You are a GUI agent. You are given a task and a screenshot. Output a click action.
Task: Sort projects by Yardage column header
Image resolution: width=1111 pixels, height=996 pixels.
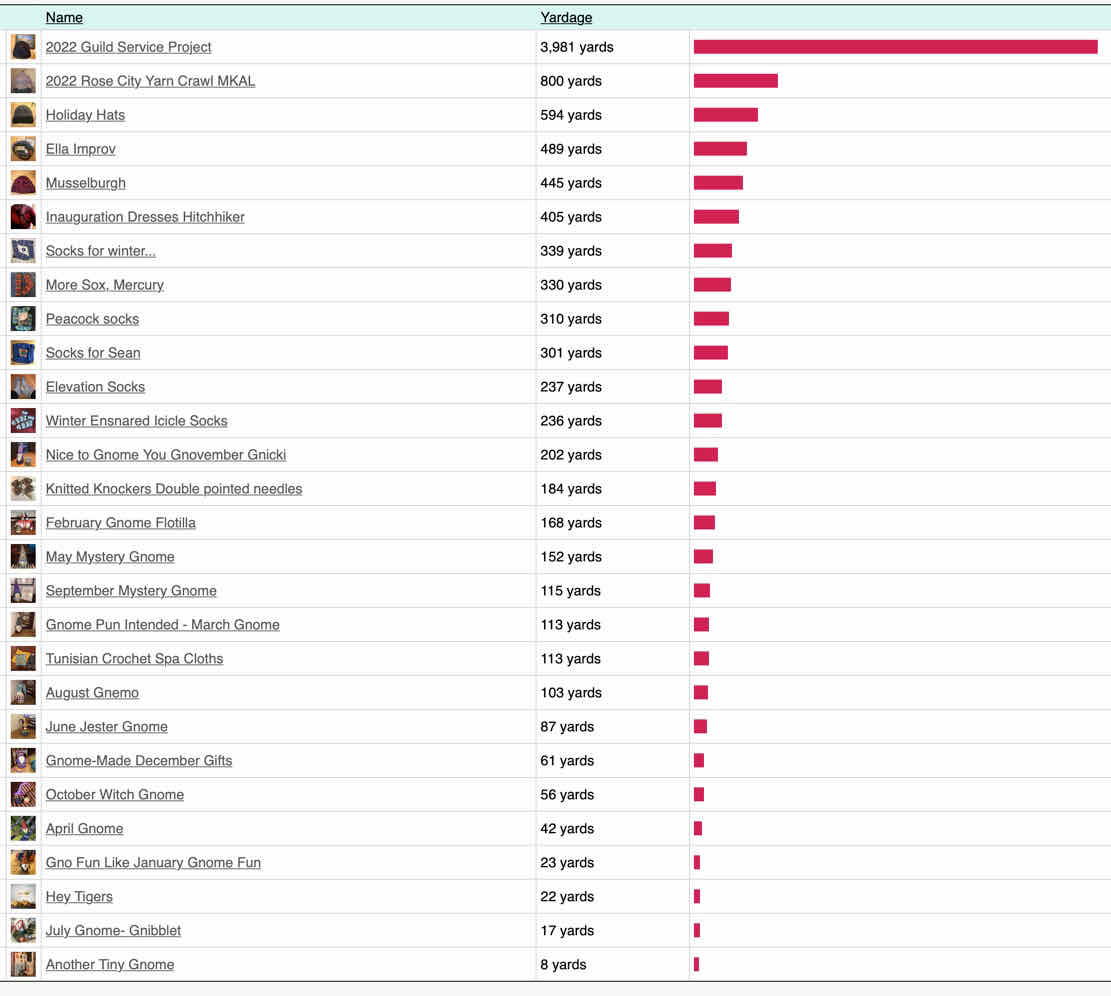566,18
